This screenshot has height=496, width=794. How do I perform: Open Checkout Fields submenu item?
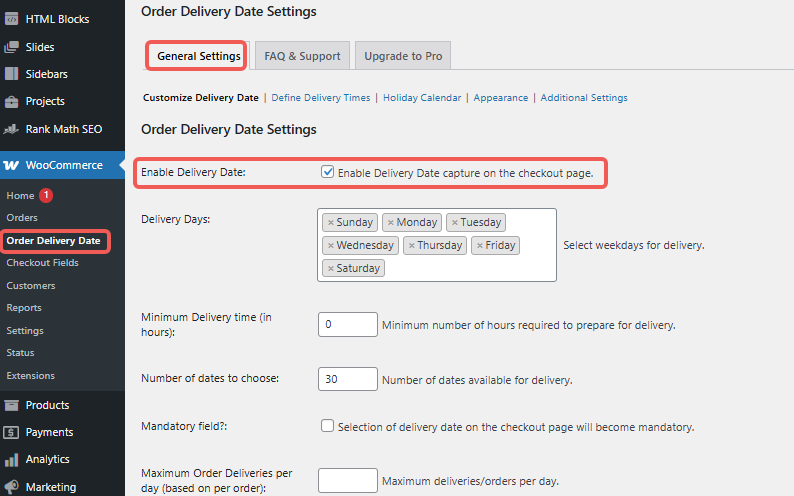(42, 263)
